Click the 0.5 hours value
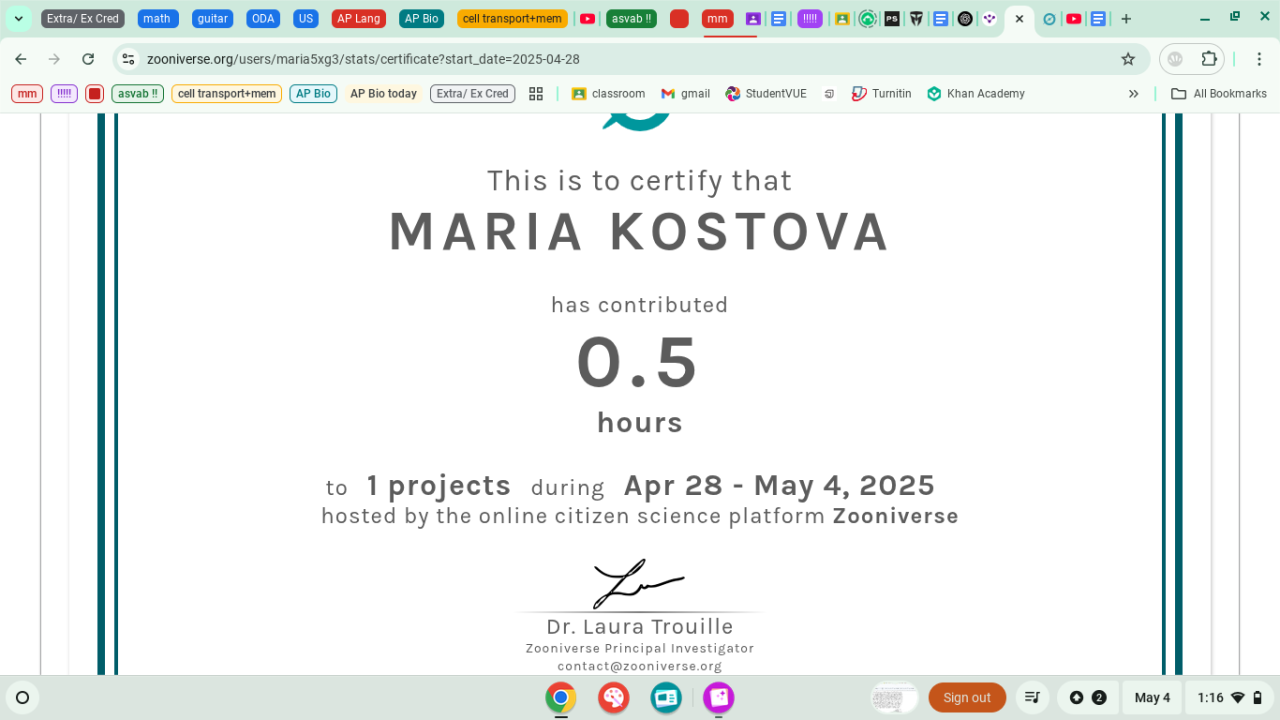The height and width of the screenshot is (720, 1280). coord(638,363)
